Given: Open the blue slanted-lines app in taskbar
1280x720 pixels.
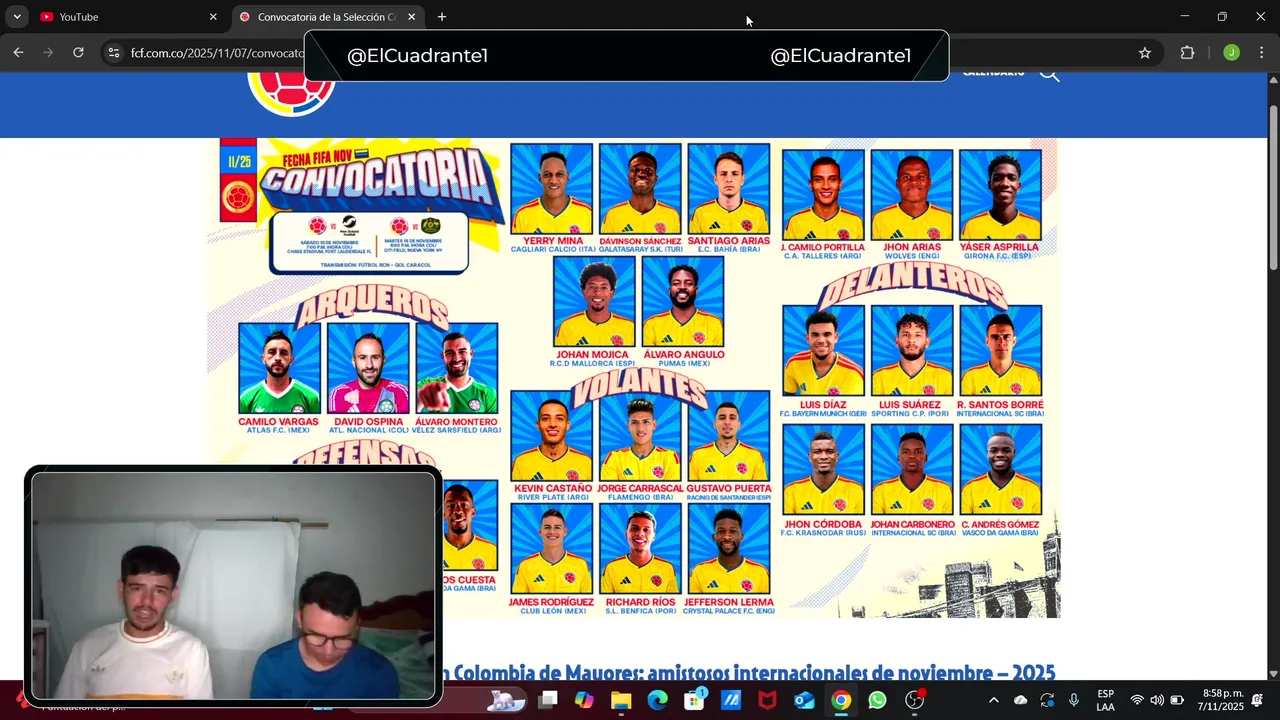Looking at the screenshot, I should pos(731,700).
